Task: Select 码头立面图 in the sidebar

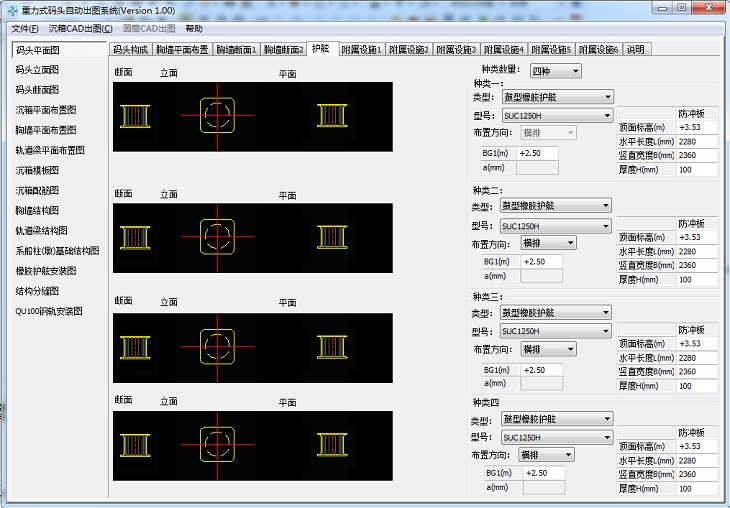Action: [37, 70]
